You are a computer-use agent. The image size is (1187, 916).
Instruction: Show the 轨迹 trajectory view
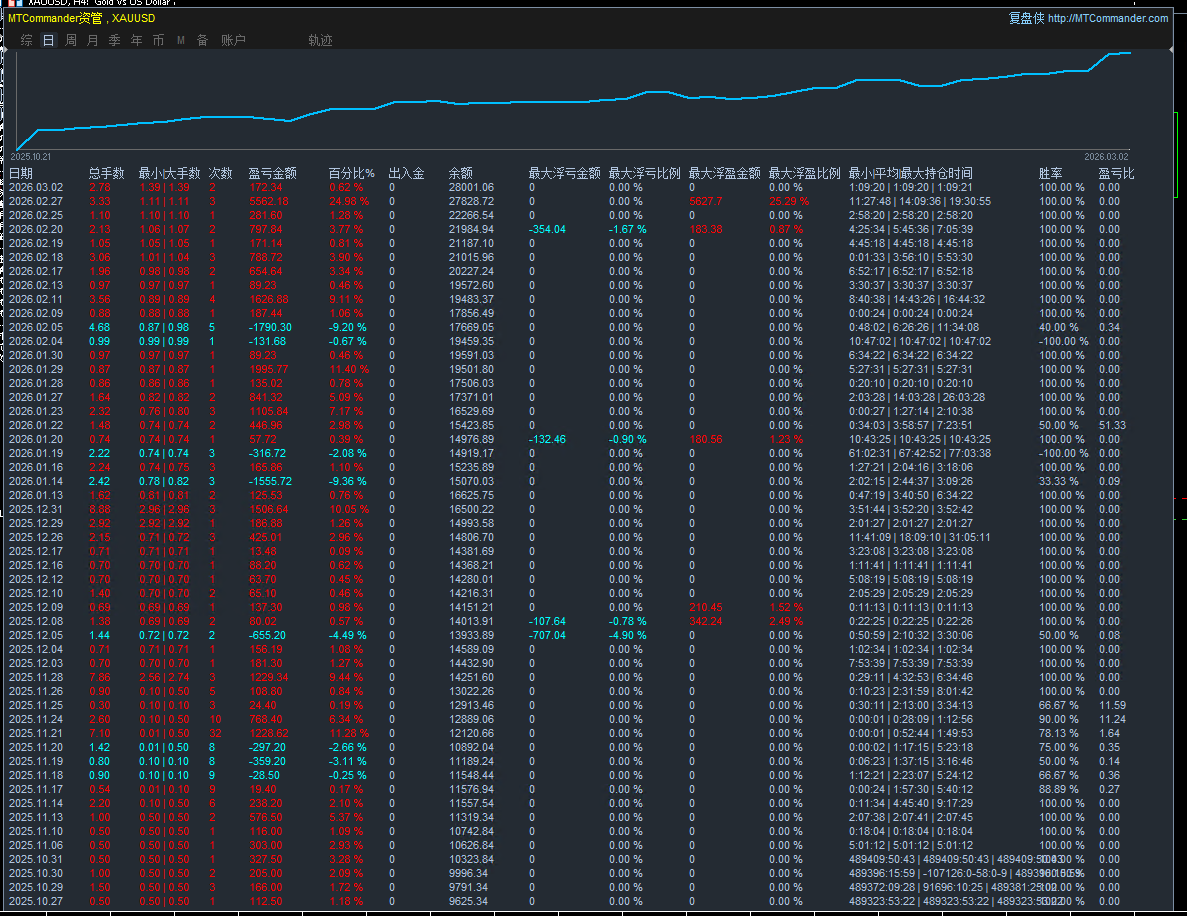(320, 41)
